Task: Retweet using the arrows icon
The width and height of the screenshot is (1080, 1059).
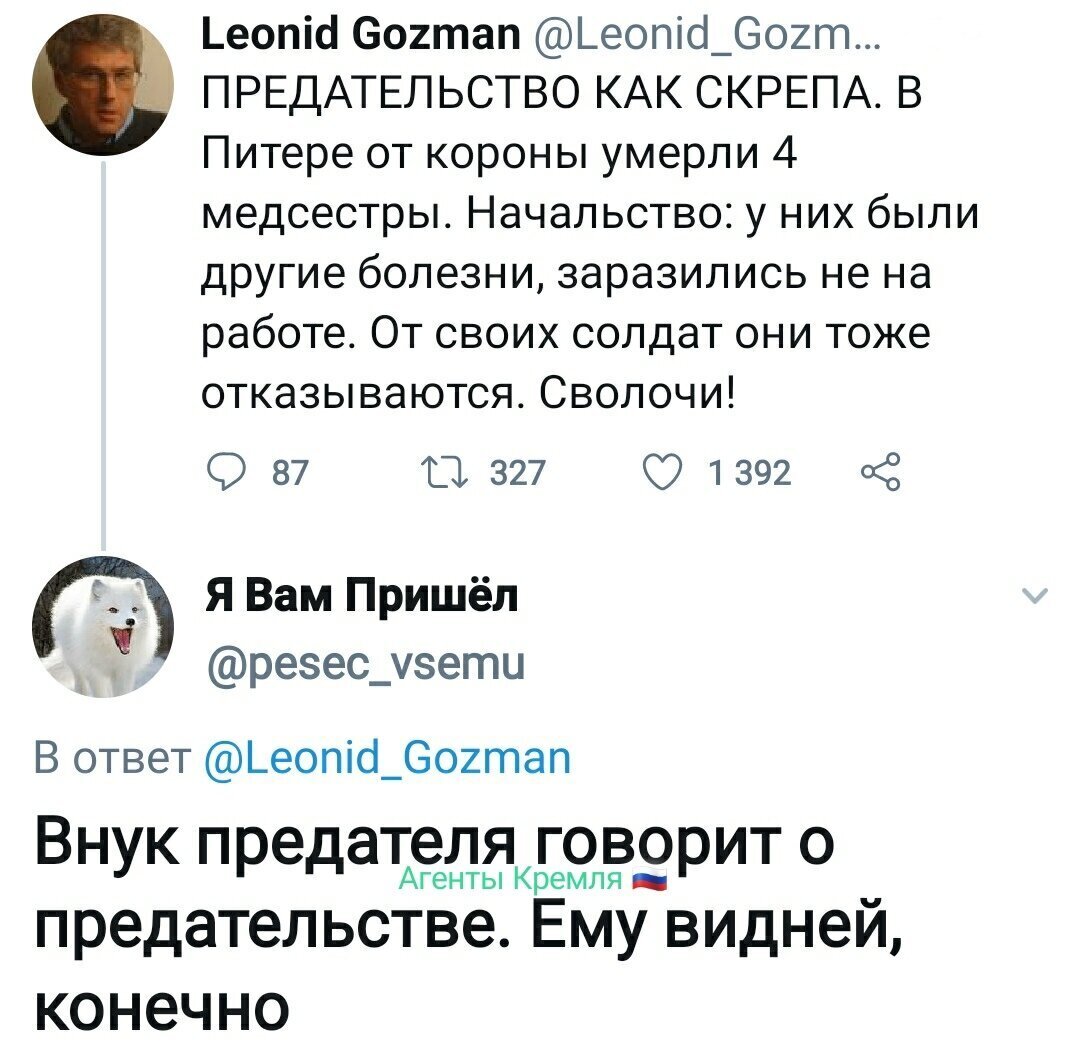Action: click(445, 474)
